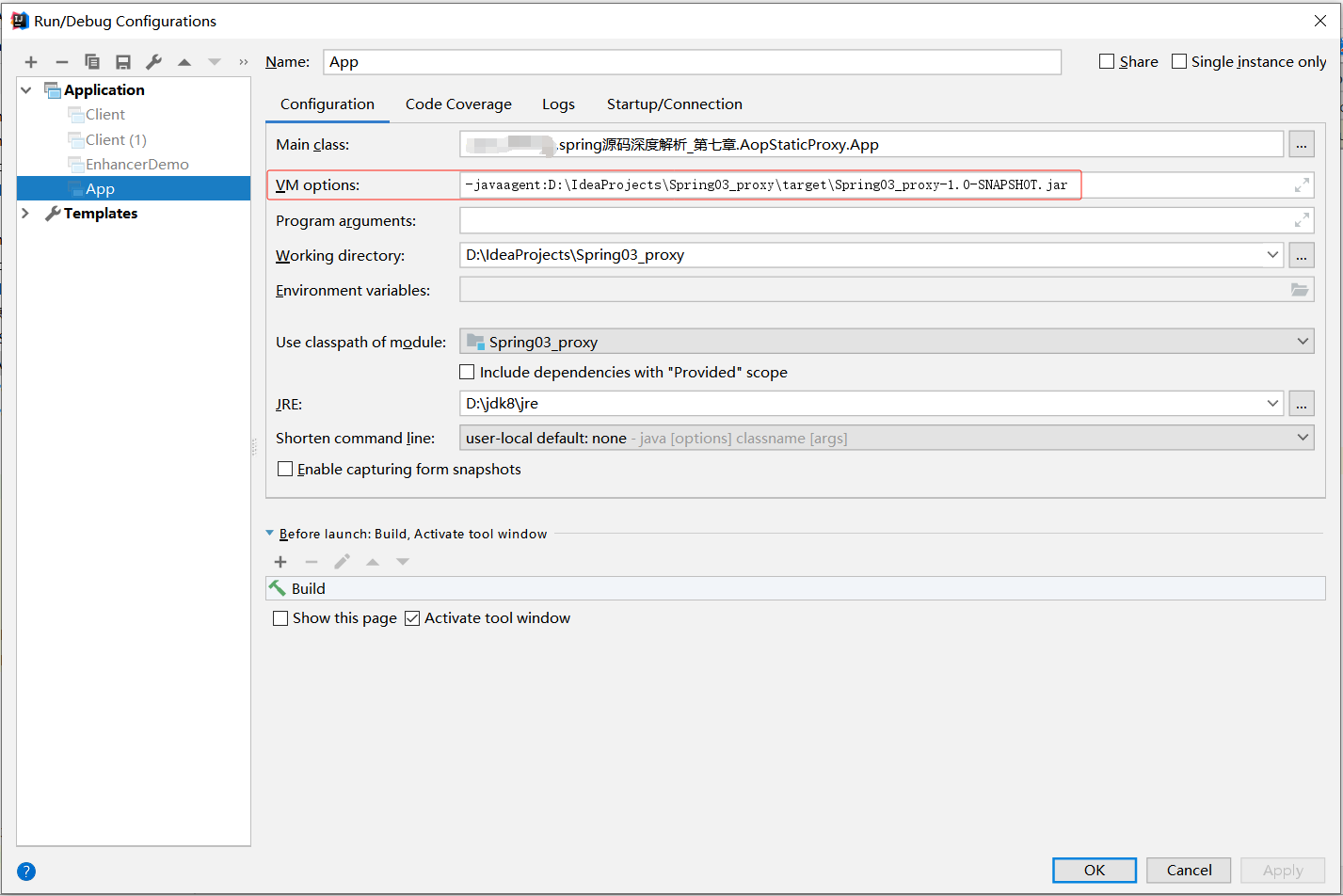Screen dimensions: 1343x896
Task: Edit the Before launch task
Action: (342, 562)
